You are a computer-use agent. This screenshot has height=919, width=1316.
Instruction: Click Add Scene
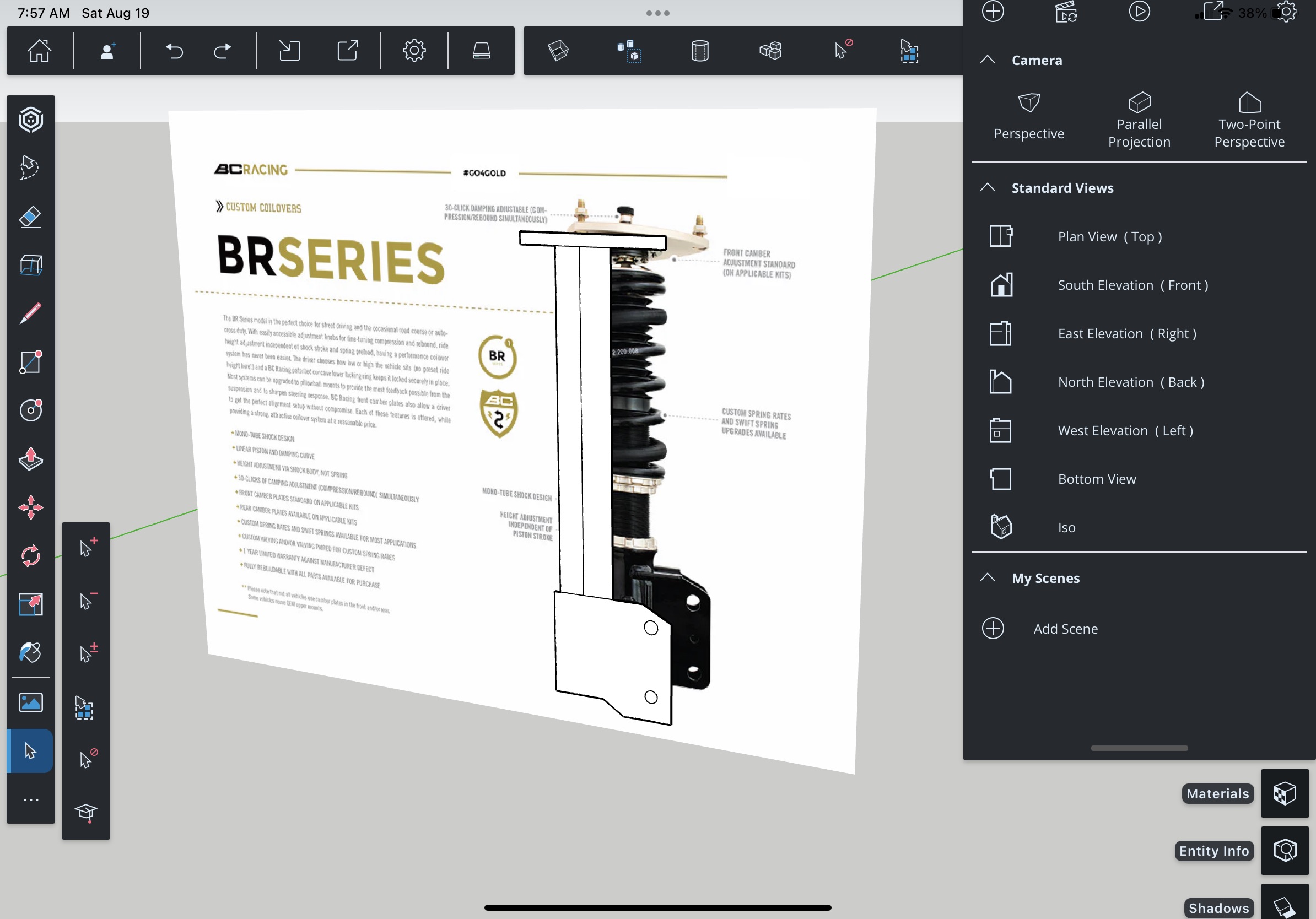[x=1065, y=629]
